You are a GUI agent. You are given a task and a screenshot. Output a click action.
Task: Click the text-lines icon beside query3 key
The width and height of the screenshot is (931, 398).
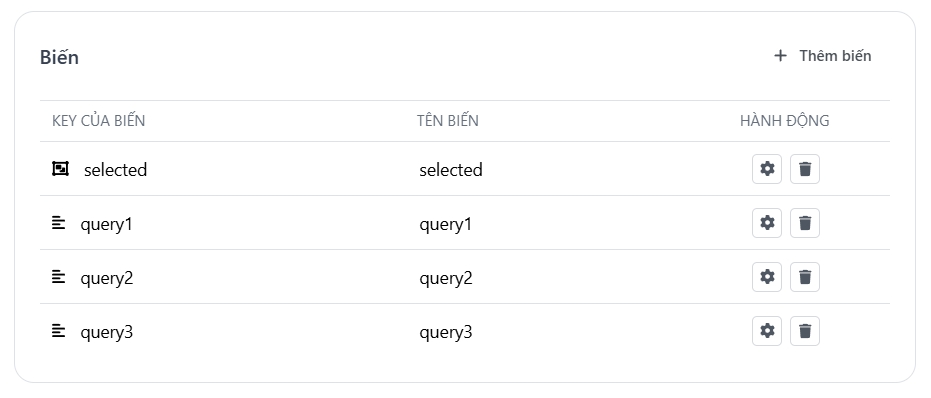58,331
